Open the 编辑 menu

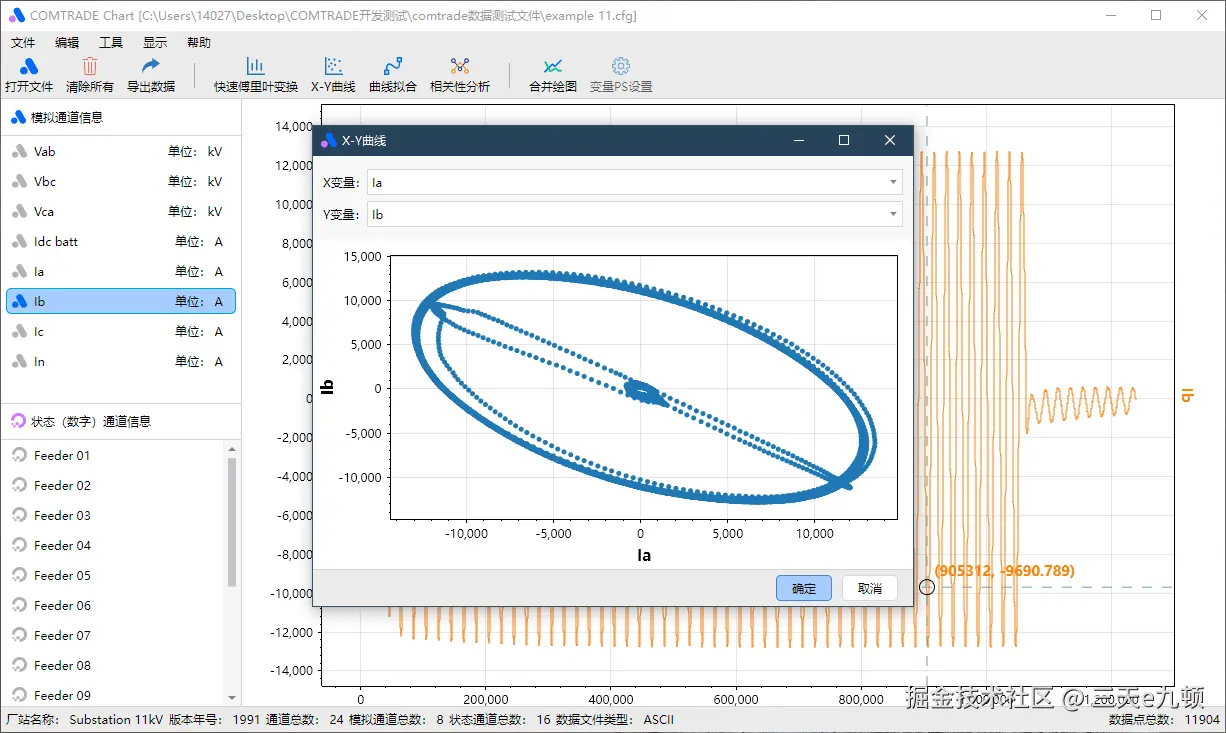pyautogui.click(x=67, y=43)
